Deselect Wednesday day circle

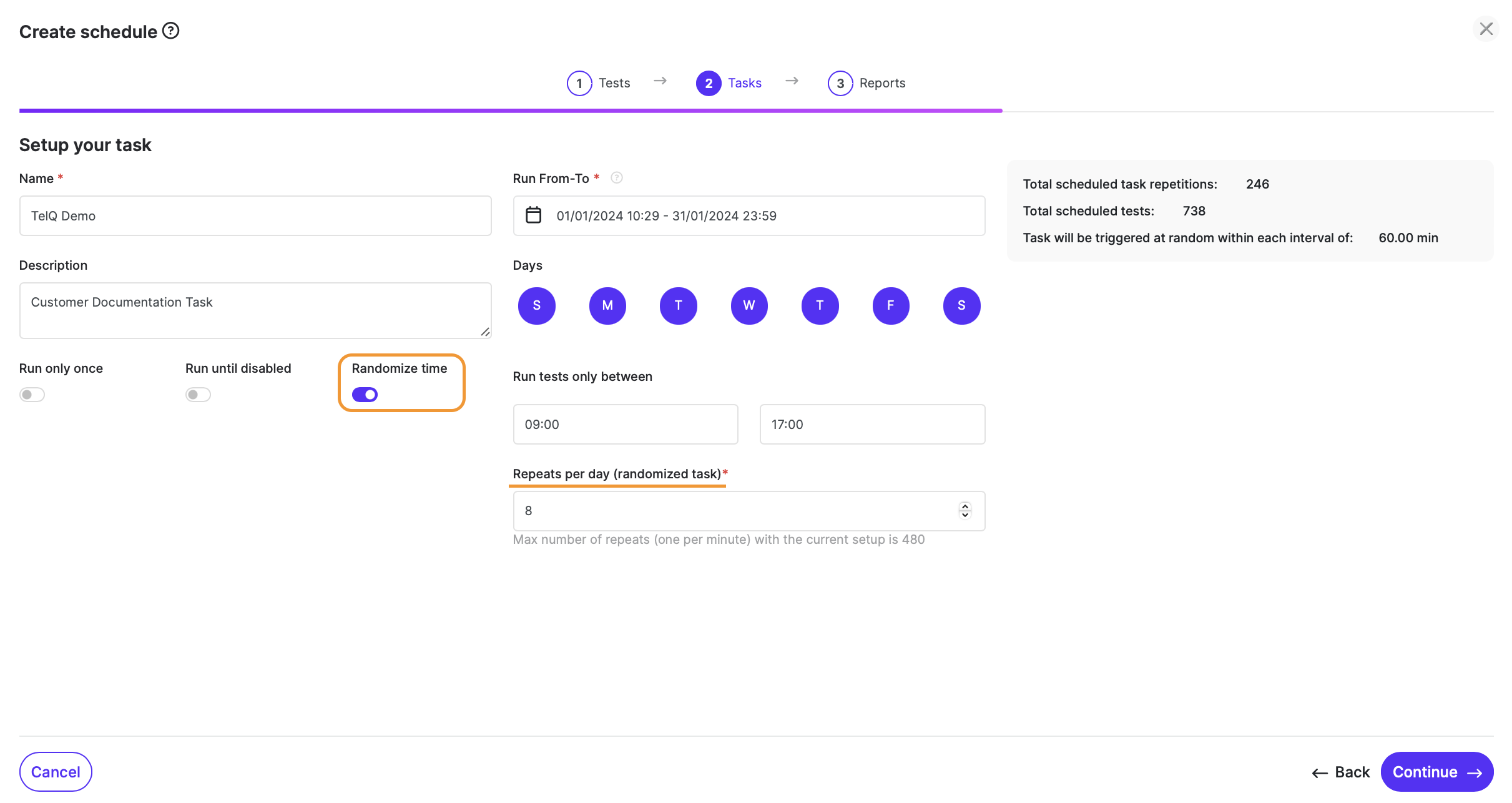[x=749, y=305]
